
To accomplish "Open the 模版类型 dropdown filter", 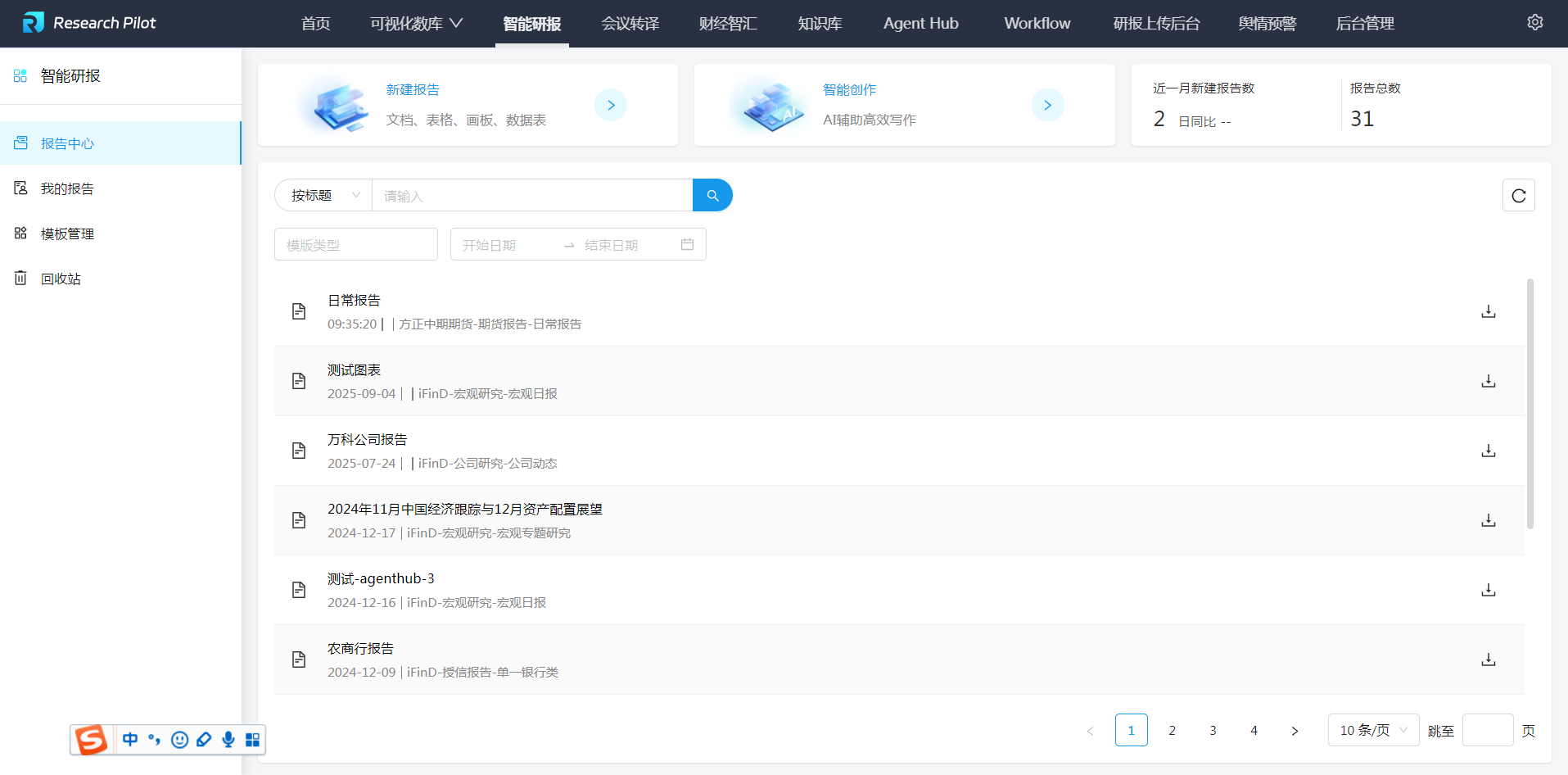I will 355,244.
